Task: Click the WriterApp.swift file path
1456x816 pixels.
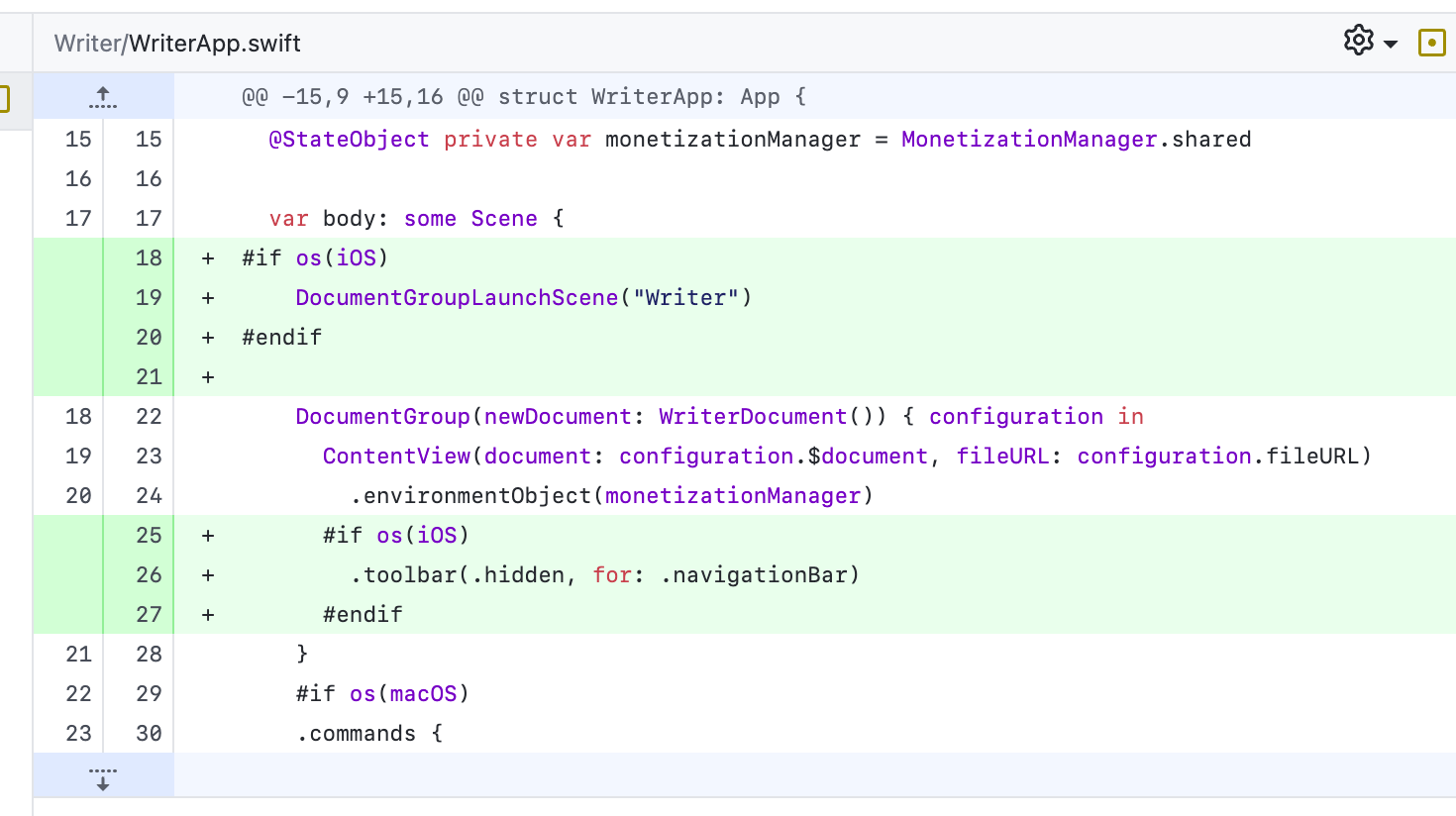Action: pyautogui.click(x=177, y=44)
